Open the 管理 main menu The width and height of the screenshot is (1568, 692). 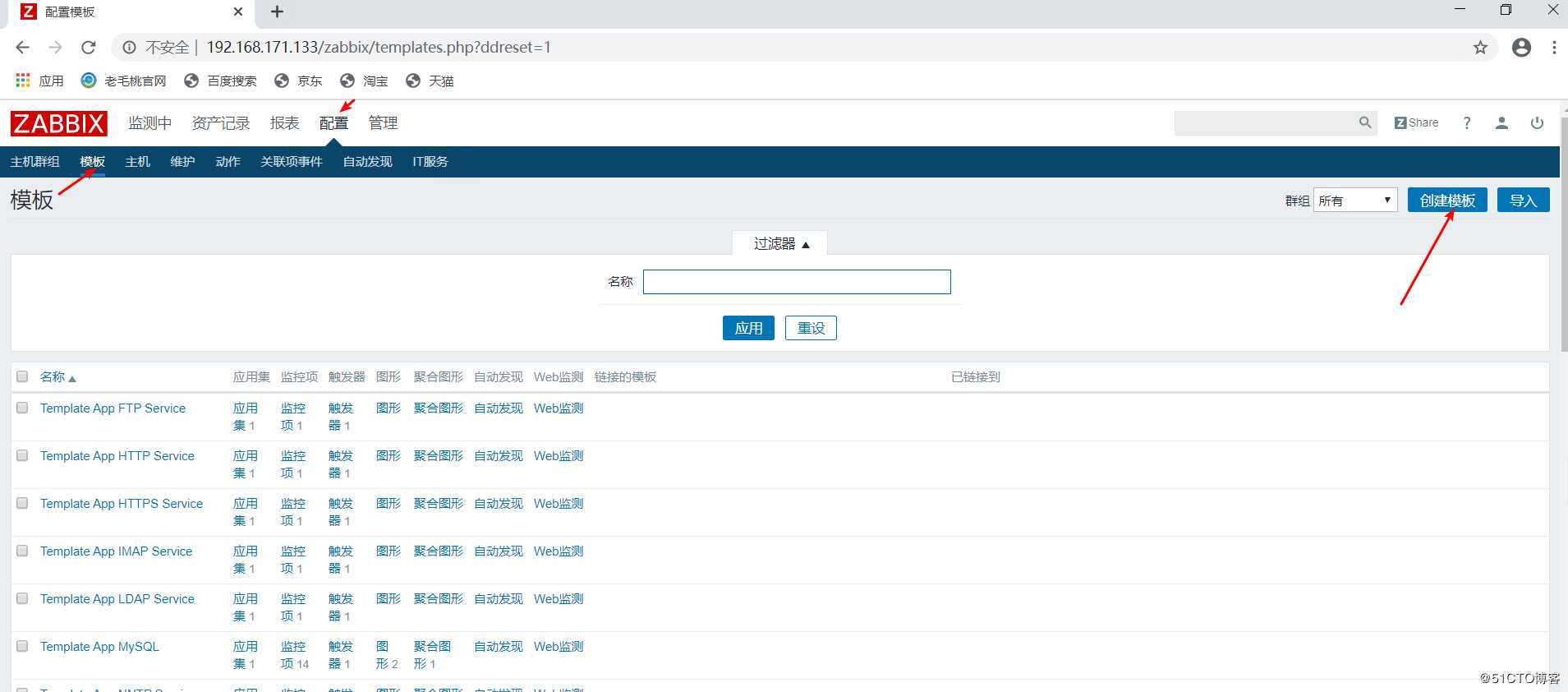coord(383,122)
